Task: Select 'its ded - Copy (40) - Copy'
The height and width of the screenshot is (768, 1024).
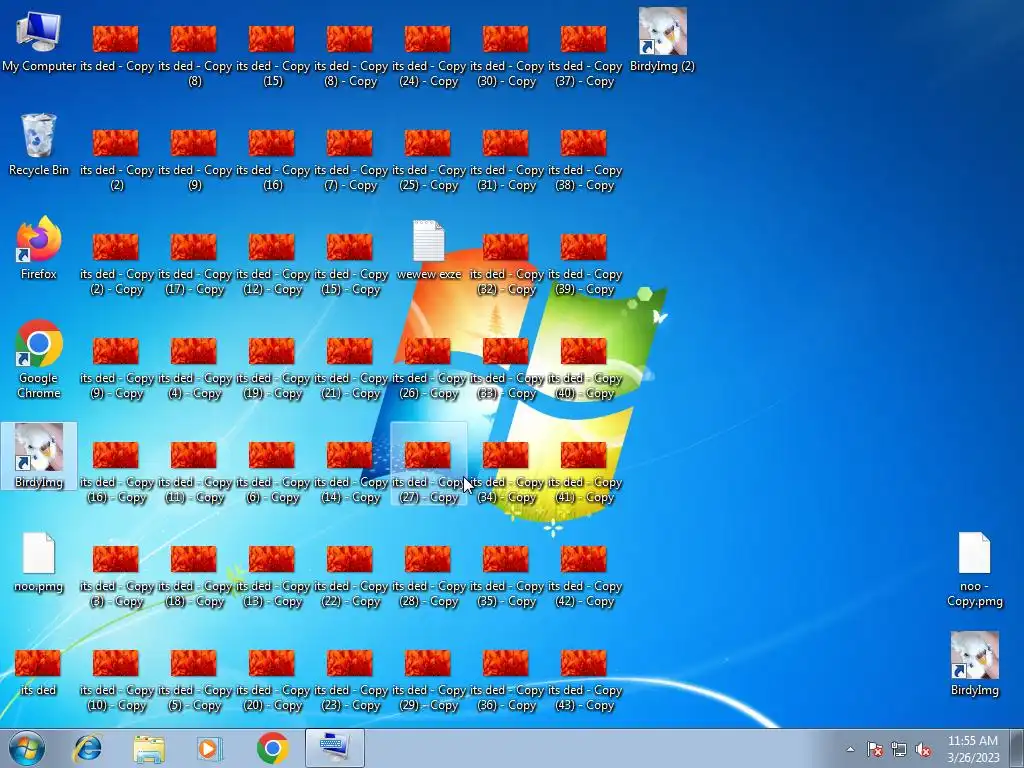Action: click(584, 368)
